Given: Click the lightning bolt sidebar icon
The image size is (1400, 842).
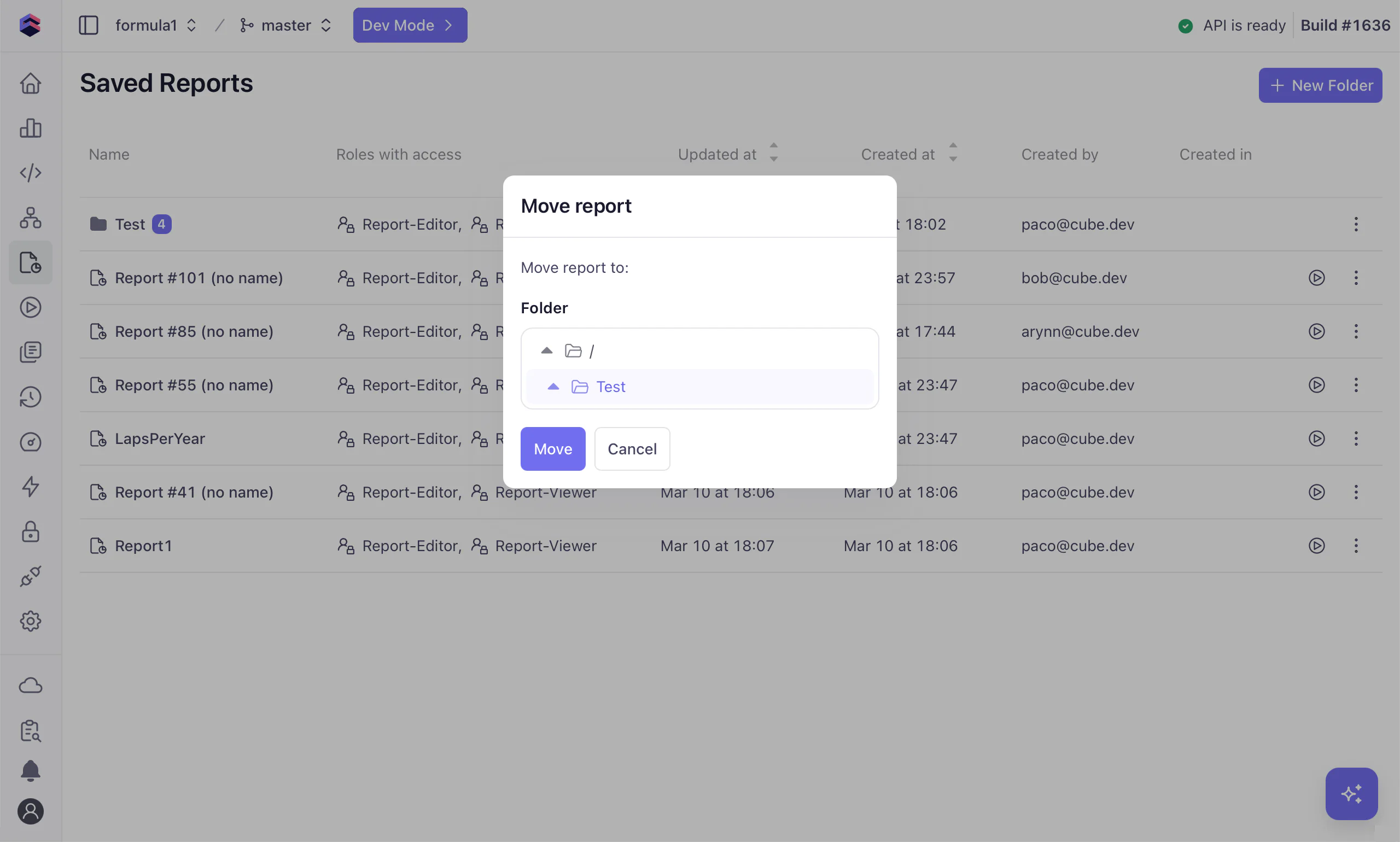Looking at the screenshot, I should coord(31,486).
